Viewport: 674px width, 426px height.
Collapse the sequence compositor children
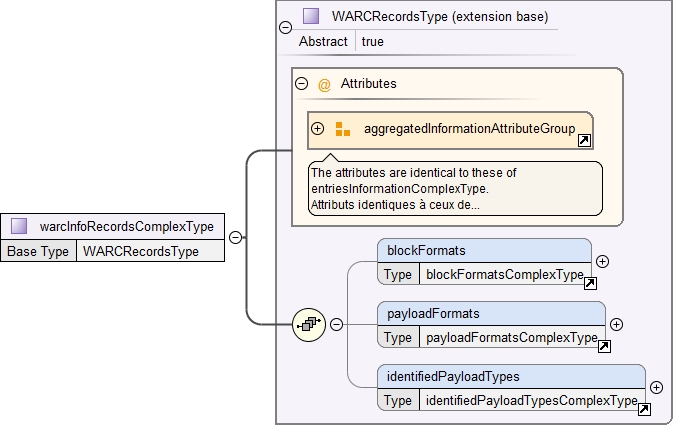point(337,325)
